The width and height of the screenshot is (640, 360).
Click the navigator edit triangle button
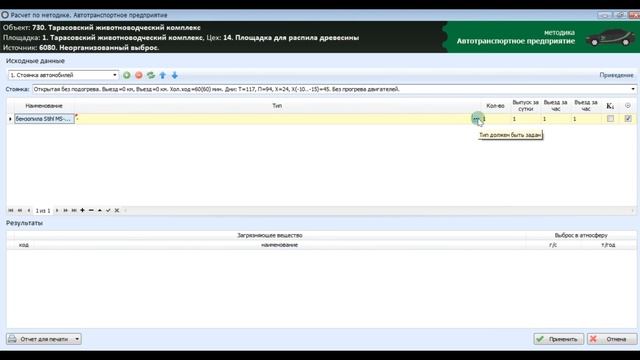pos(100,210)
